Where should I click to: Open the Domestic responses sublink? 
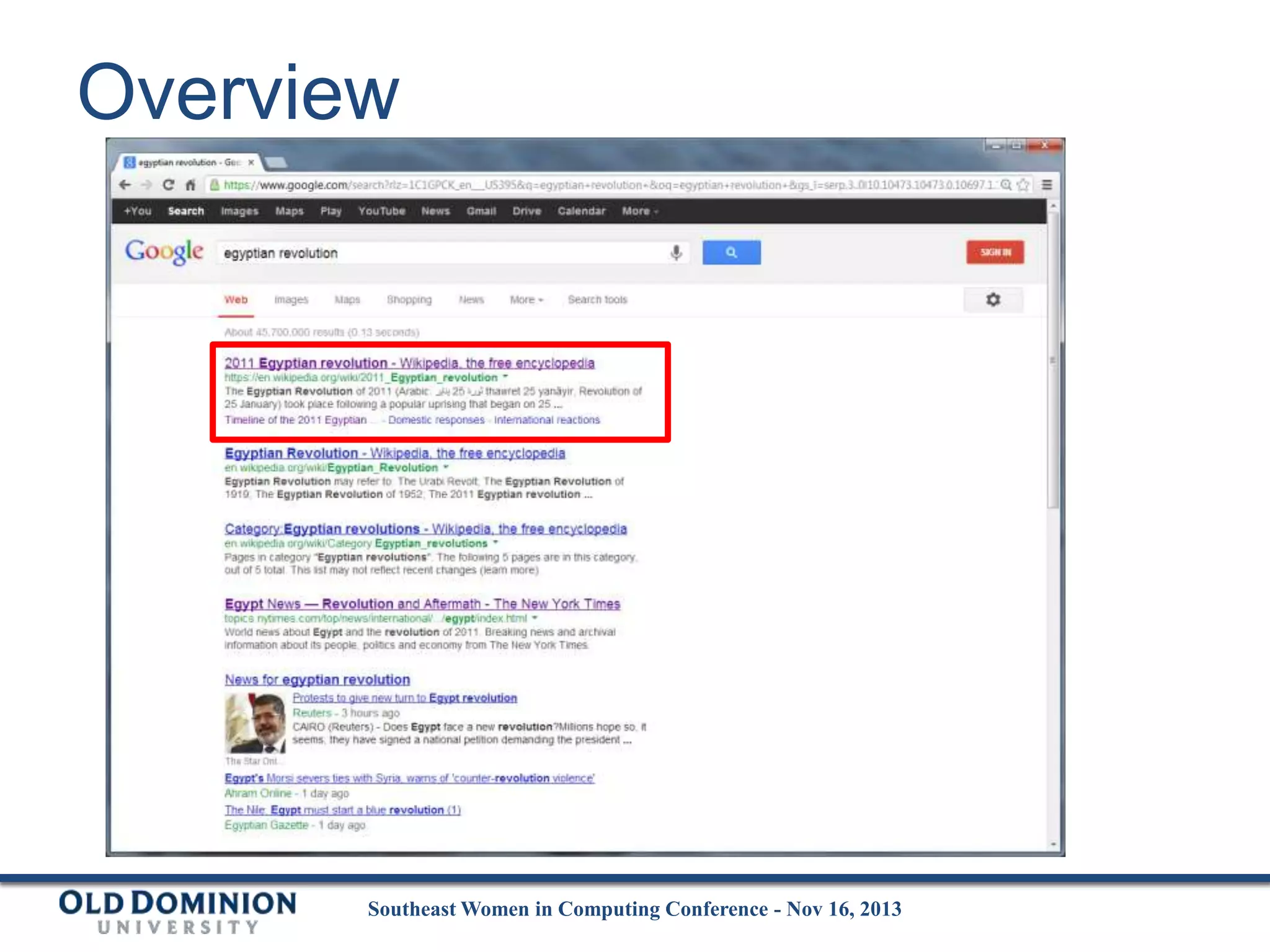(x=437, y=420)
